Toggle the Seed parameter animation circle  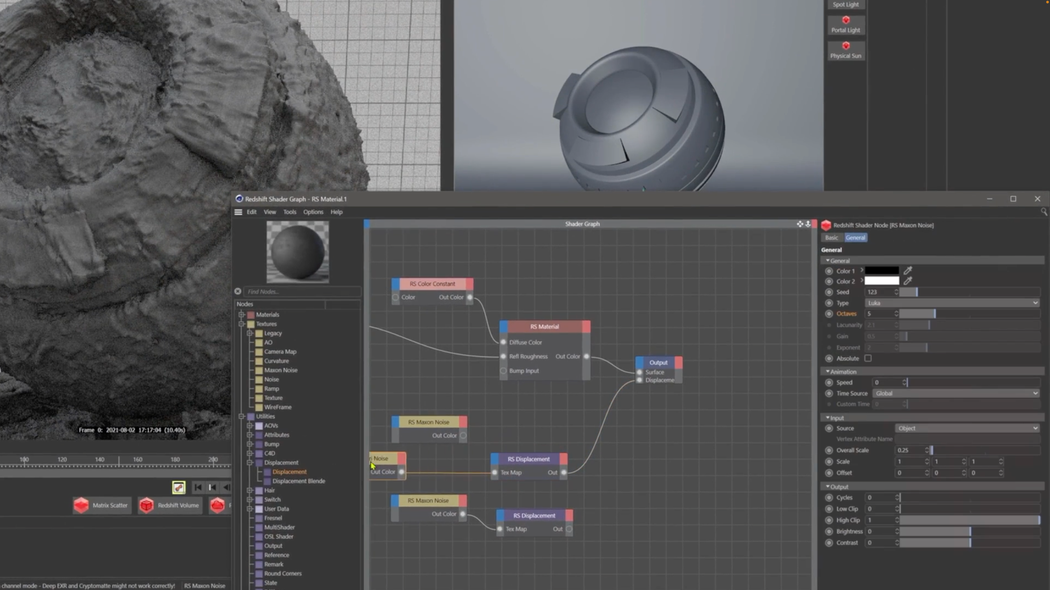829,292
